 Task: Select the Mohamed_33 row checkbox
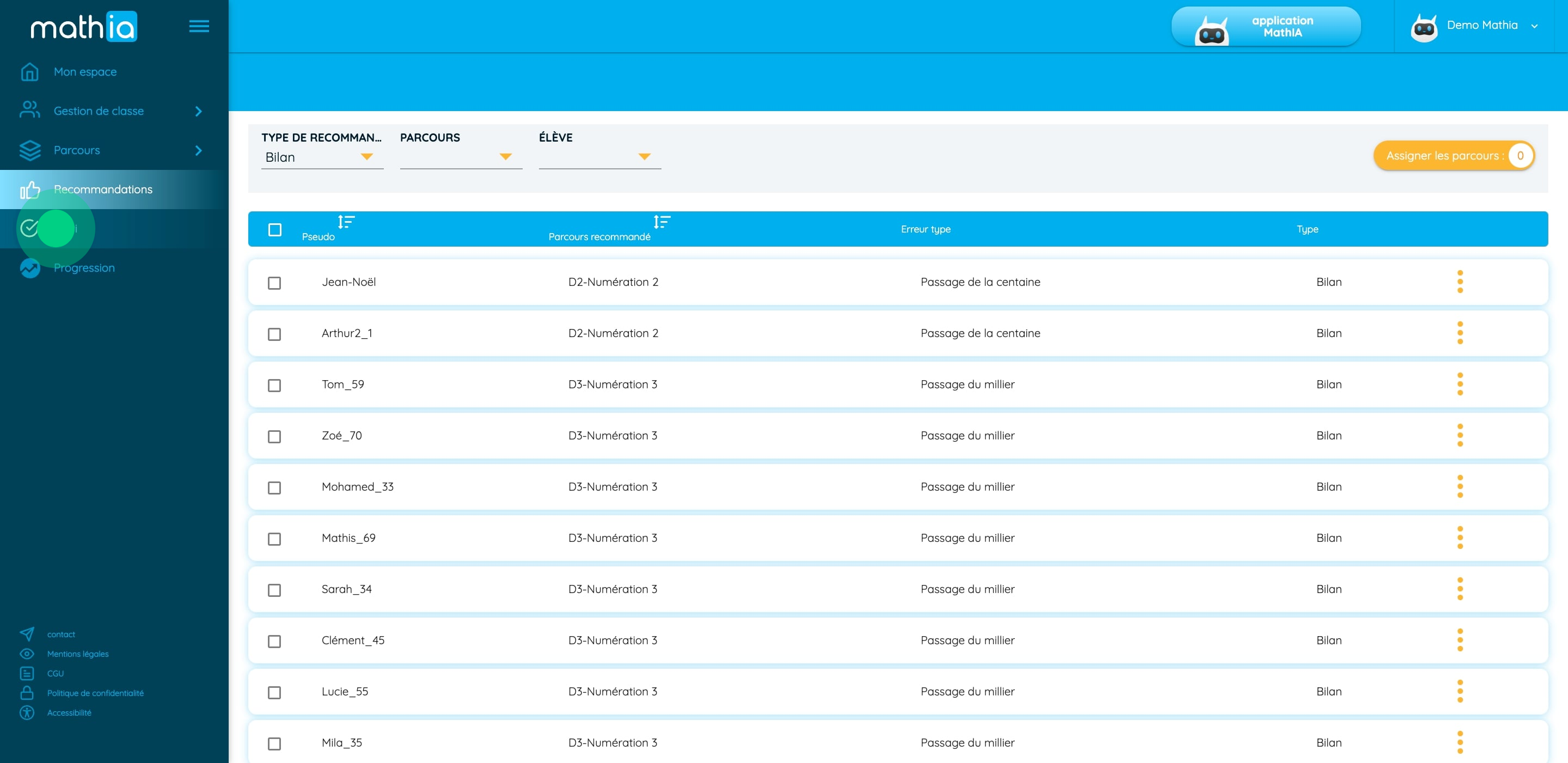tap(274, 488)
